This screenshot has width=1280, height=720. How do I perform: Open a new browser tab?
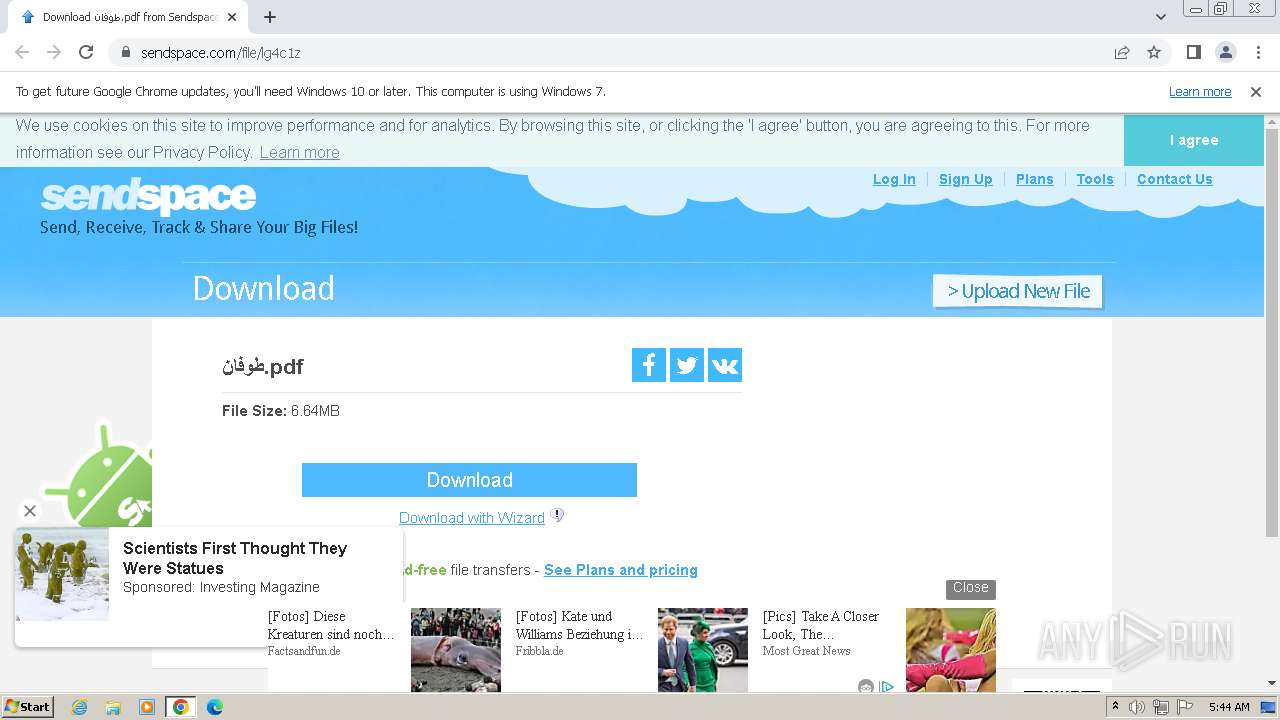pos(270,17)
